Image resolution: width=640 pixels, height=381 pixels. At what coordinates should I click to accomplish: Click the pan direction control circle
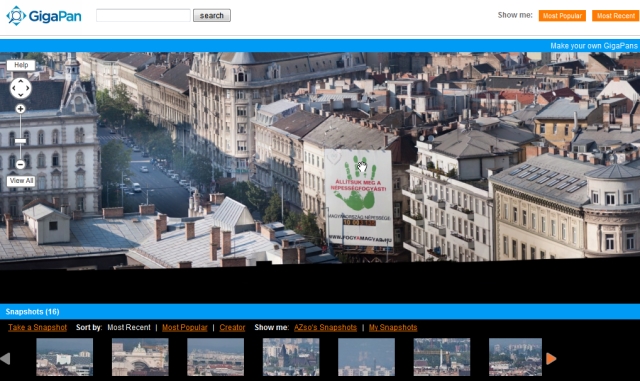20,88
